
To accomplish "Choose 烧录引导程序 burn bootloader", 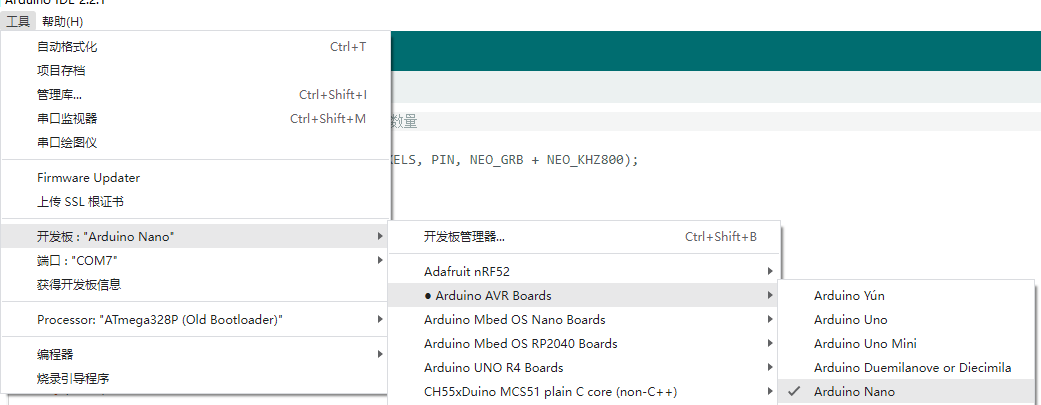I will (x=195, y=379).
